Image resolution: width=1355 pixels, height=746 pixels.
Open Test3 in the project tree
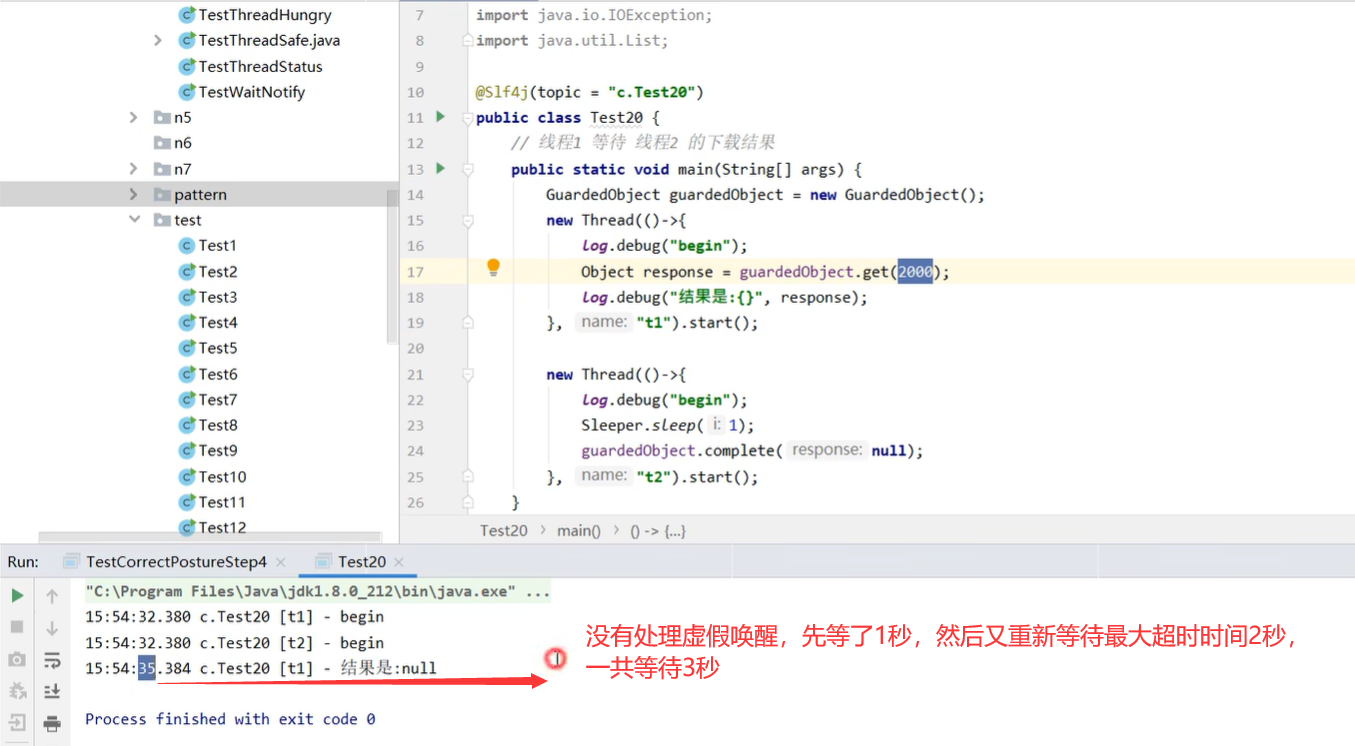pos(207,297)
